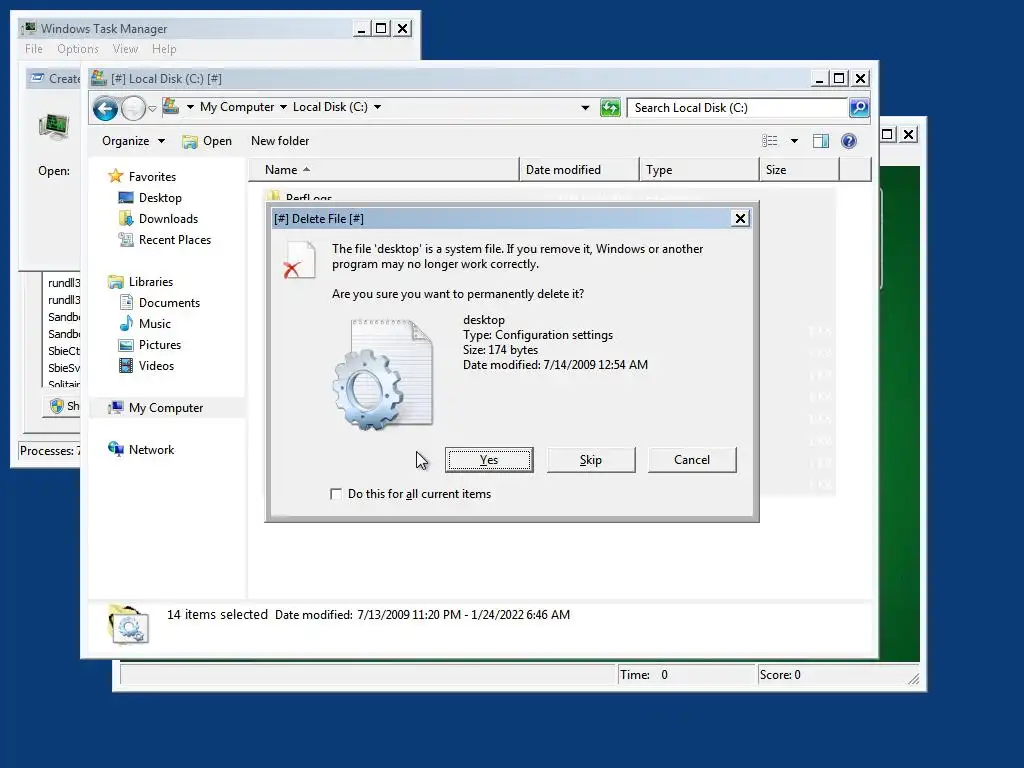Image resolution: width=1024 pixels, height=768 pixels.
Task: Click New folder in toolbar
Action: point(280,141)
